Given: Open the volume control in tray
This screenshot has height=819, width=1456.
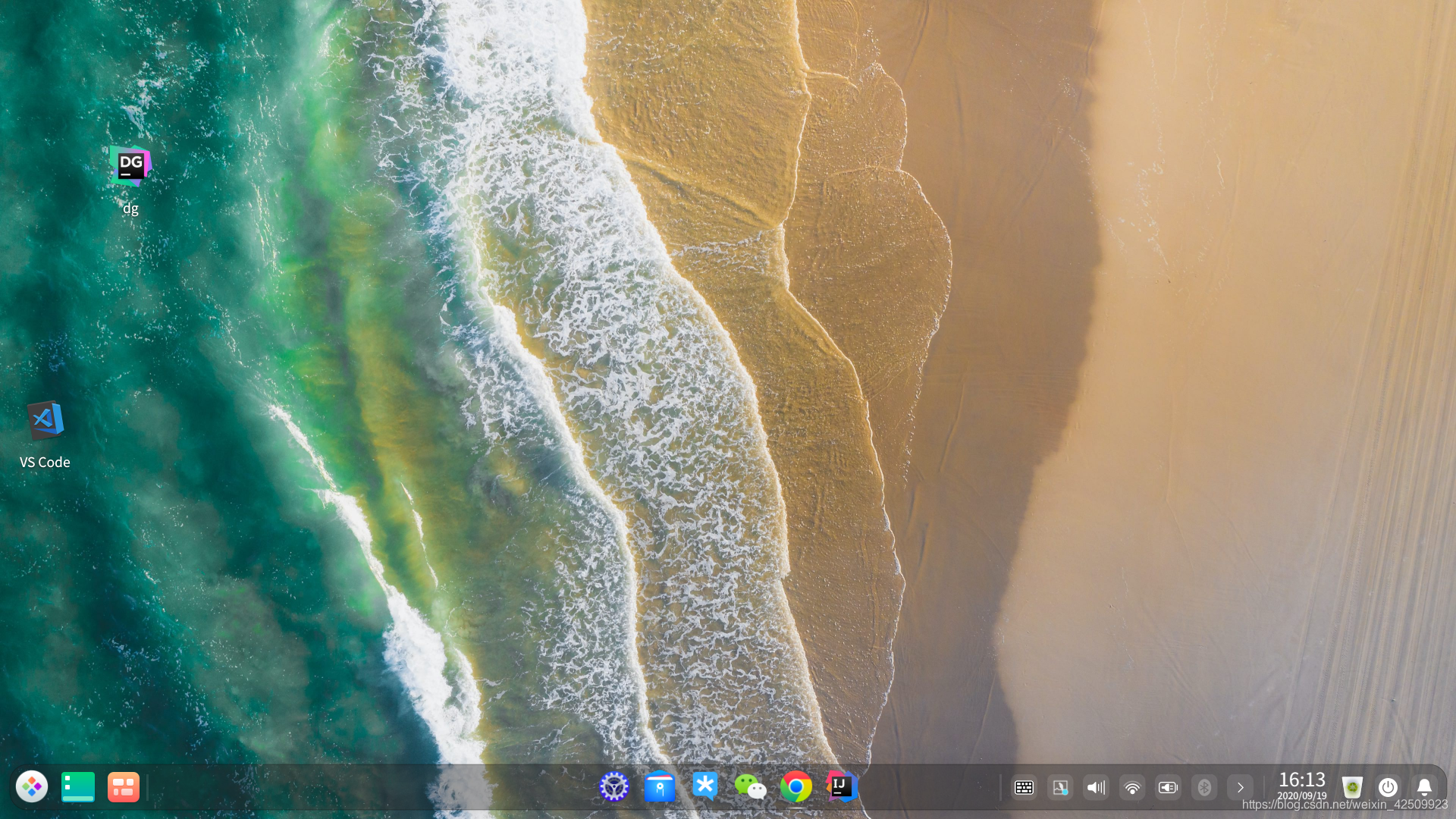Looking at the screenshot, I should [1097, 788].
